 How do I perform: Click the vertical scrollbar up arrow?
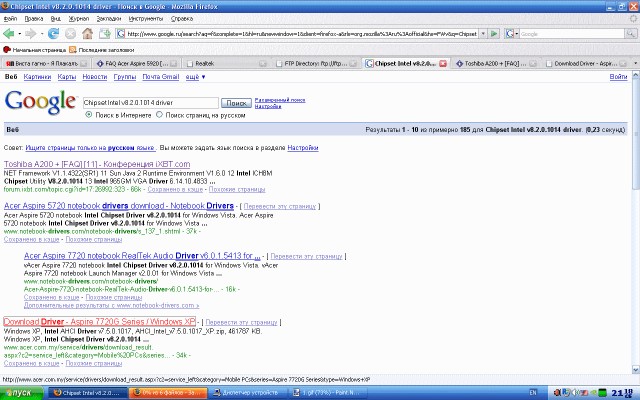pos(636,75)
